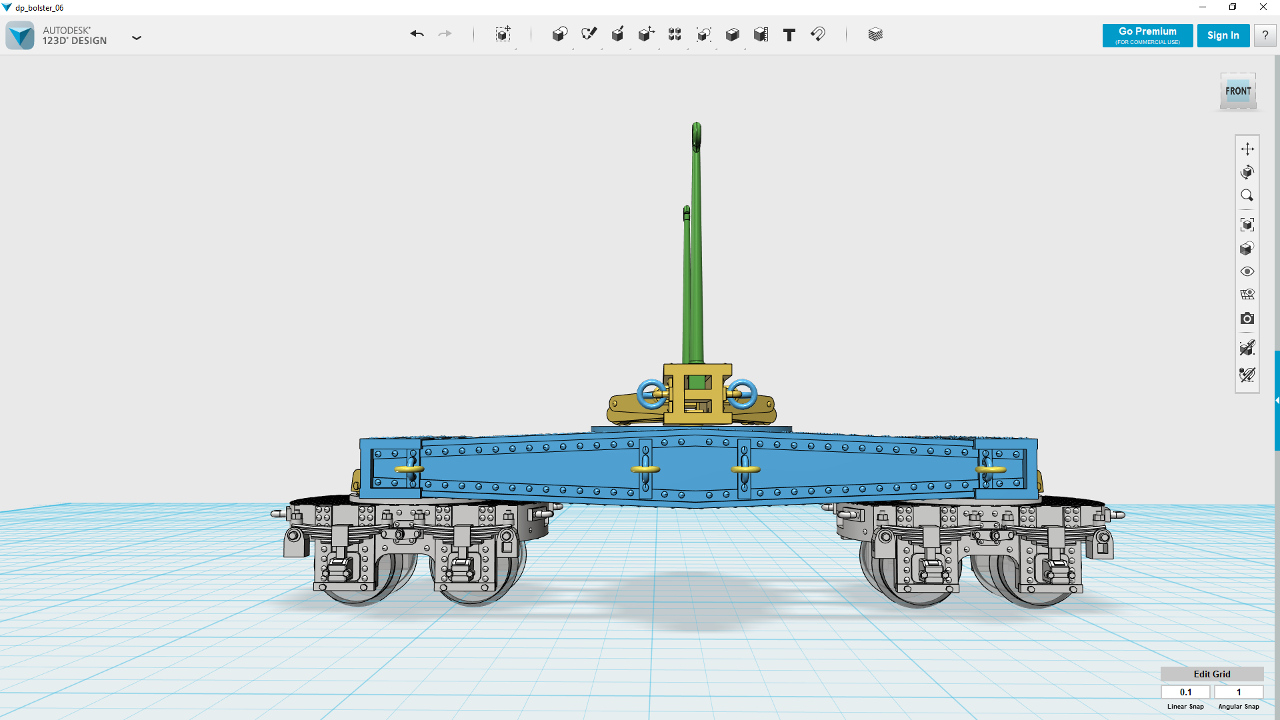Toggle the sketch snapping icon at bar bottom
The height and width of the screenshot is (720, 1280).
pos(1247,375)
